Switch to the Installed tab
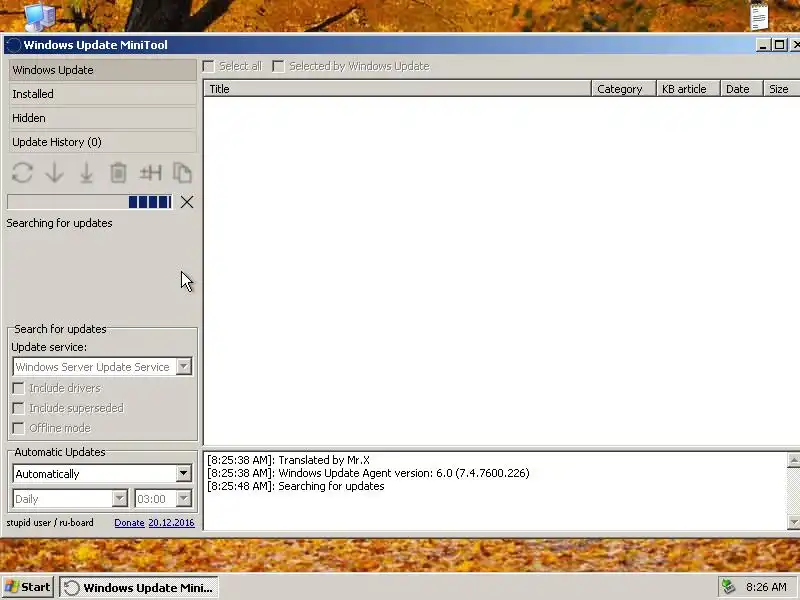 pos(103,94)
